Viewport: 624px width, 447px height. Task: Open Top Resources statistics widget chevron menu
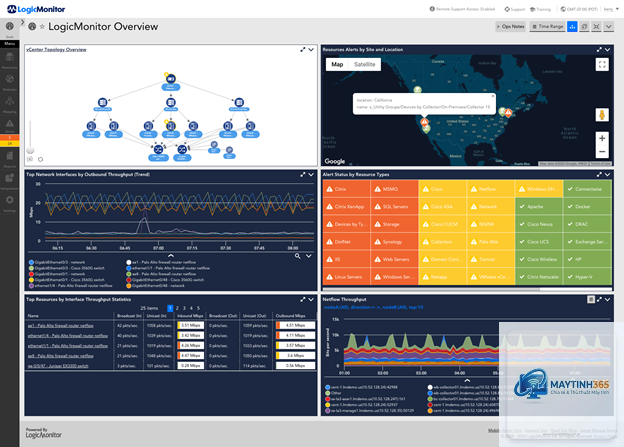coord(311,299)
